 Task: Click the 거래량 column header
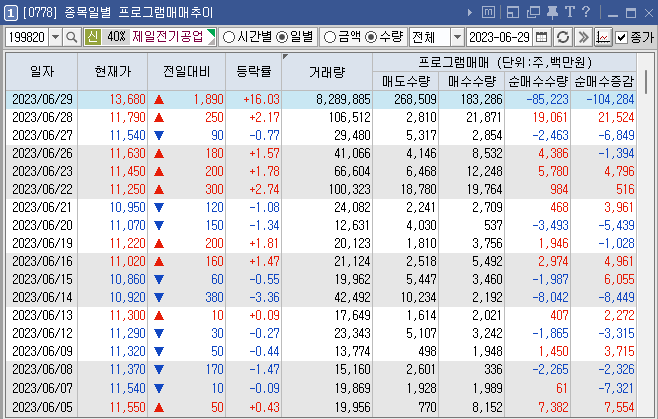pyautogui.click(x=327, y=73)
